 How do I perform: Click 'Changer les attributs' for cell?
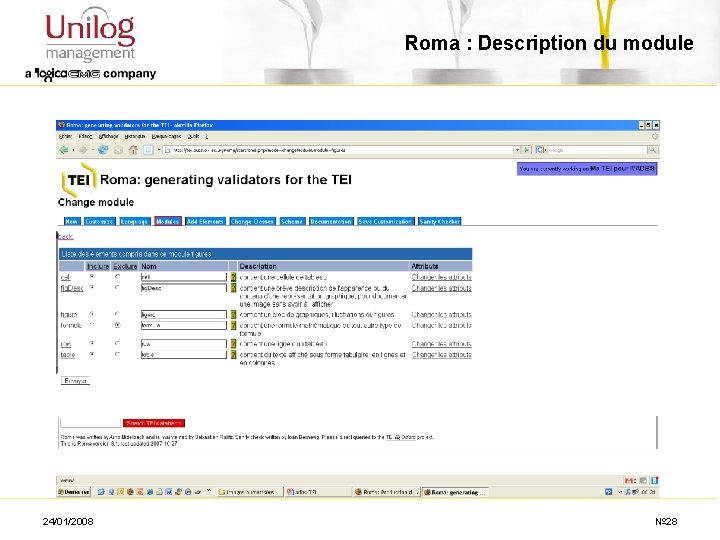pos(442,277)
